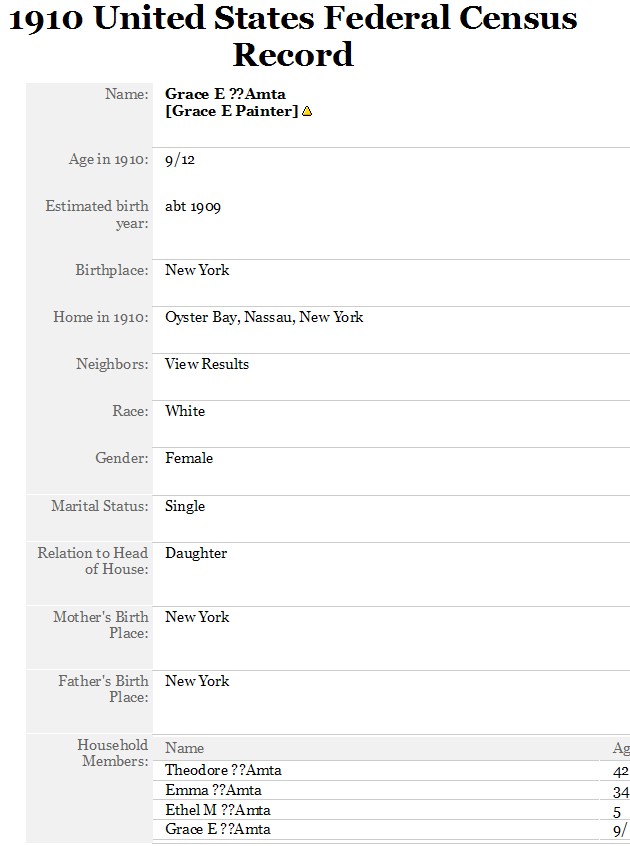Click the Oyster Bay, Nassau, New York value
Screen dimensions: 630x846
tap(264, 317)
